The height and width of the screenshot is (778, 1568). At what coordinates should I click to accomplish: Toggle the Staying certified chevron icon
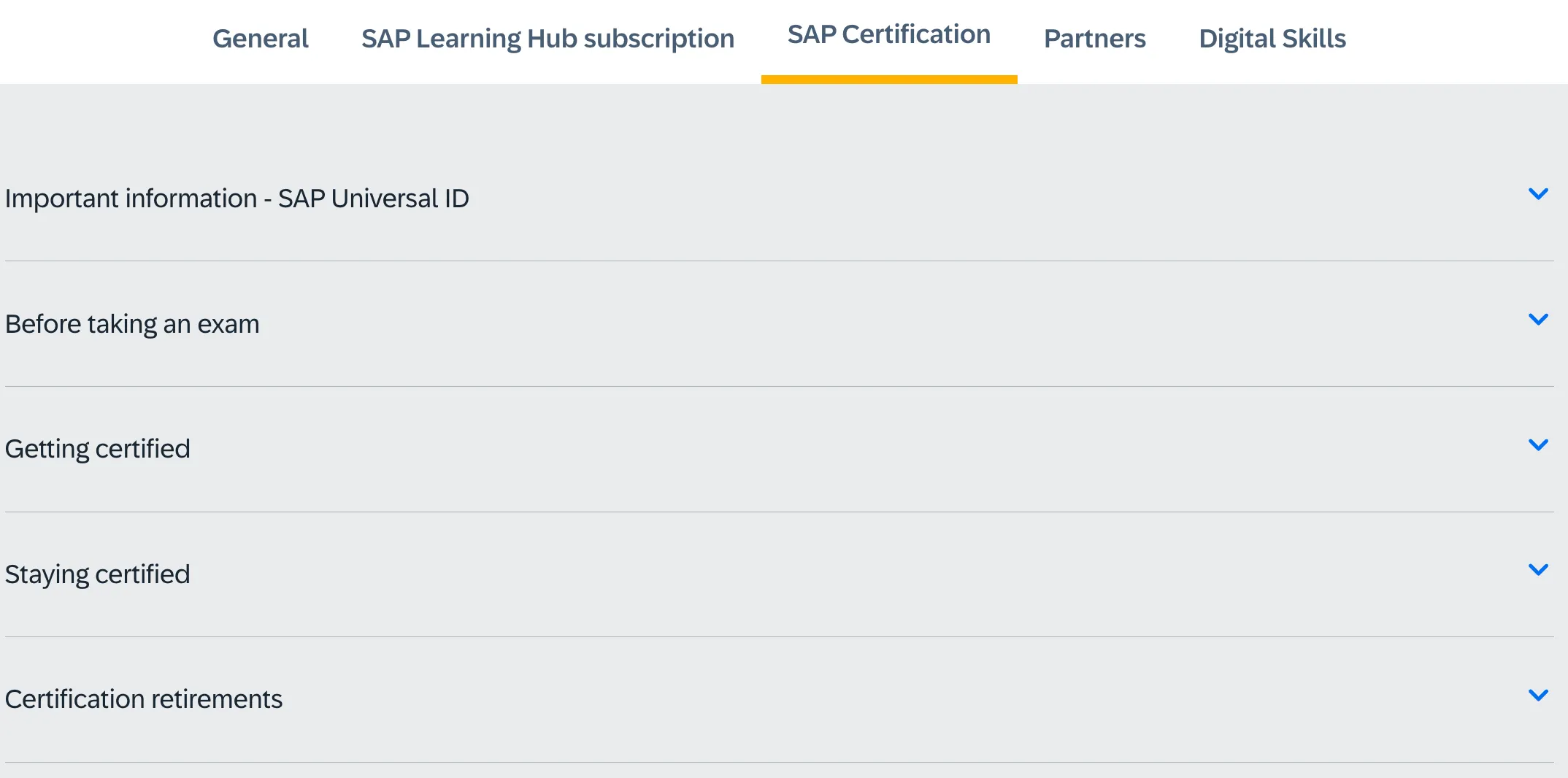1538,570
